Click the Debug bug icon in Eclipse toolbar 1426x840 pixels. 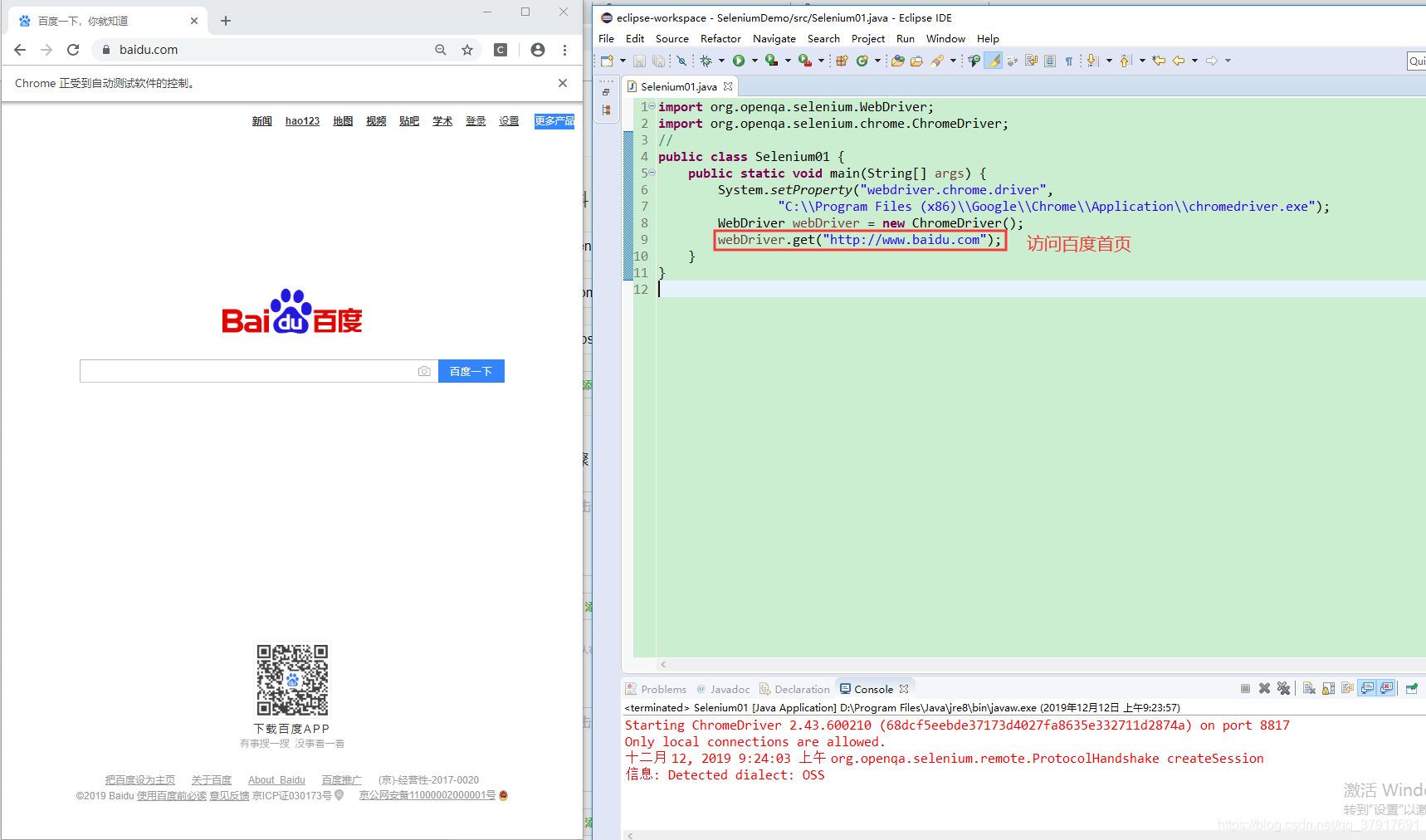click(706, 61)
